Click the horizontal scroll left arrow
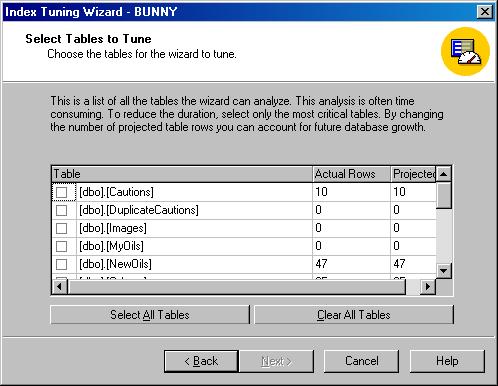Screen dimensions: 498x386 pyautogui.click(x=60, y=287)
